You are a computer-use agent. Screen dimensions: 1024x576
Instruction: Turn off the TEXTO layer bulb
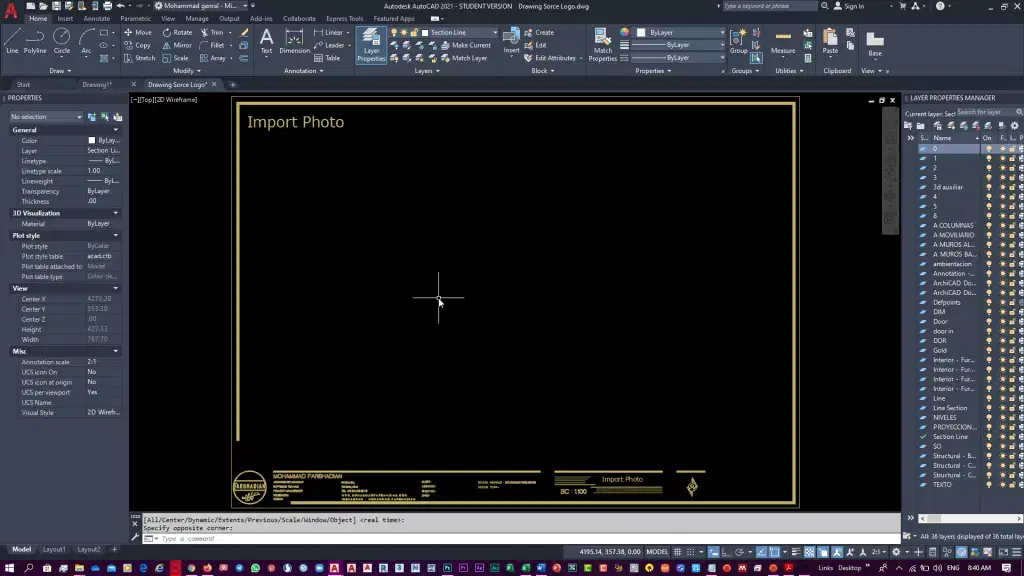[989, 485]
